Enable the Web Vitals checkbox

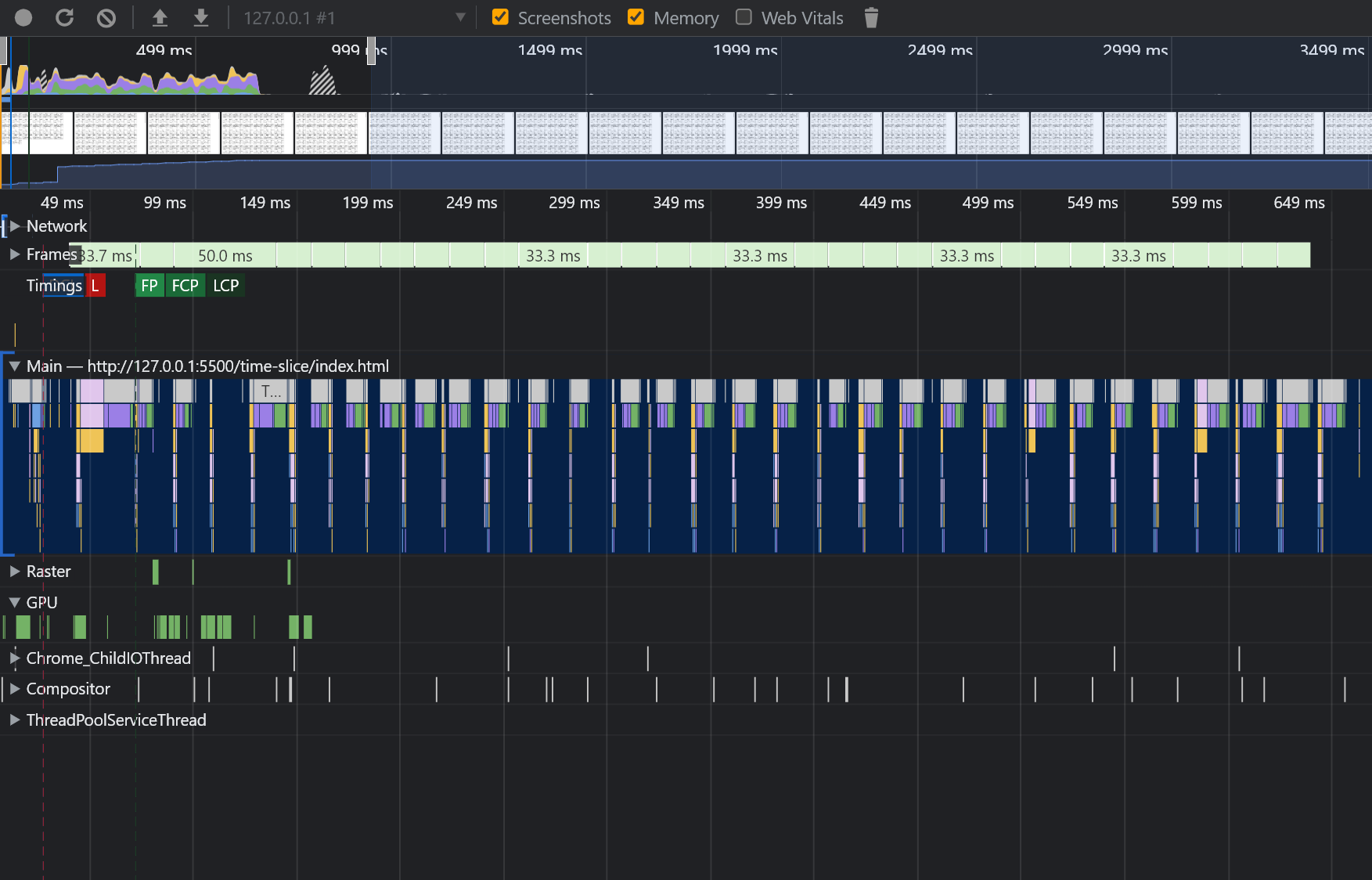(x=744, y=16)
